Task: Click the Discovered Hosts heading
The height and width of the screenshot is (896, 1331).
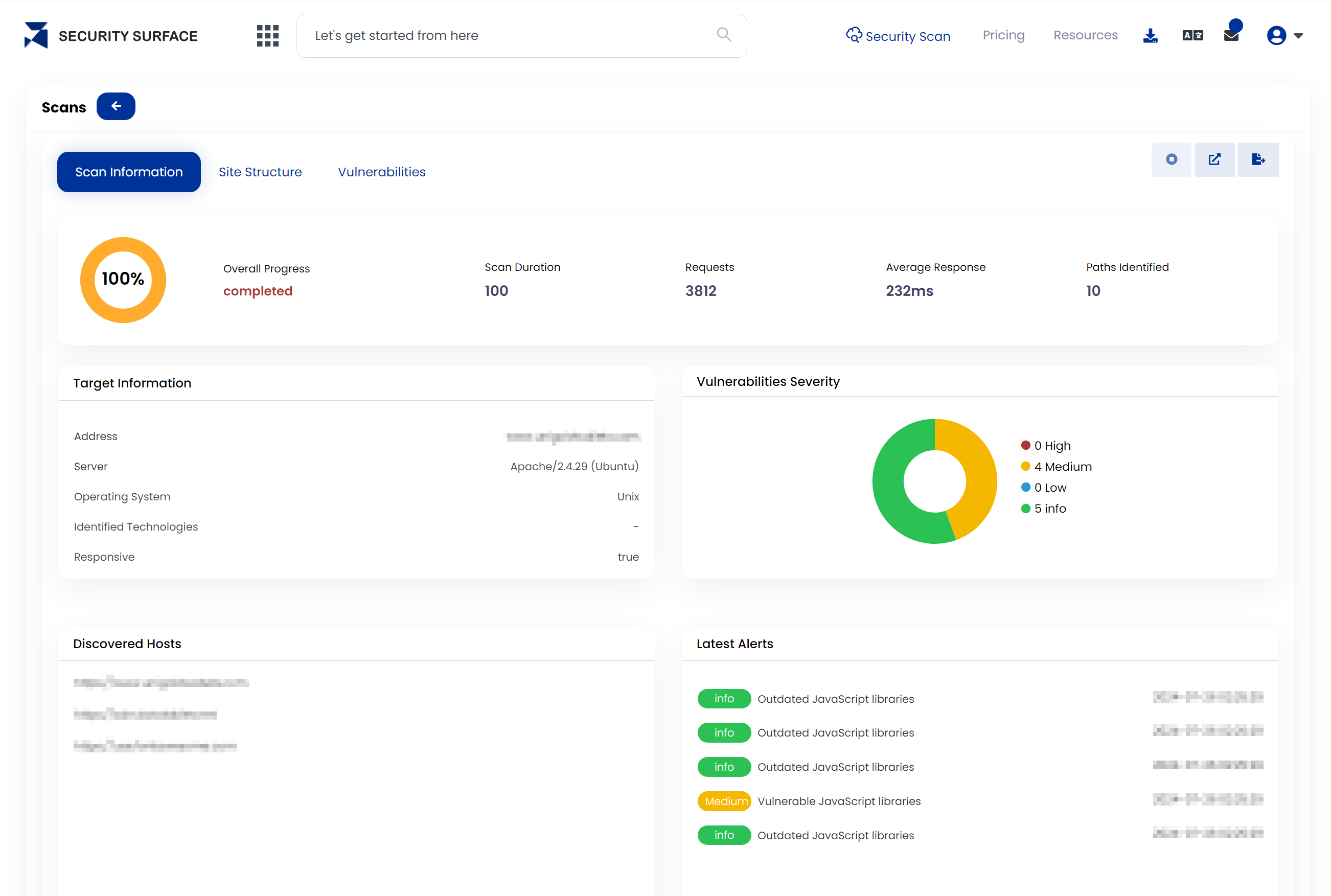Action: click(127, 644)
